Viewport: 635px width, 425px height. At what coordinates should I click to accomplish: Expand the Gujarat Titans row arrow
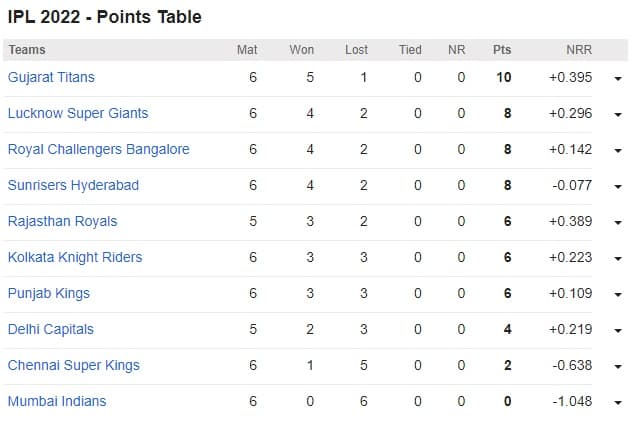point(618,79)
